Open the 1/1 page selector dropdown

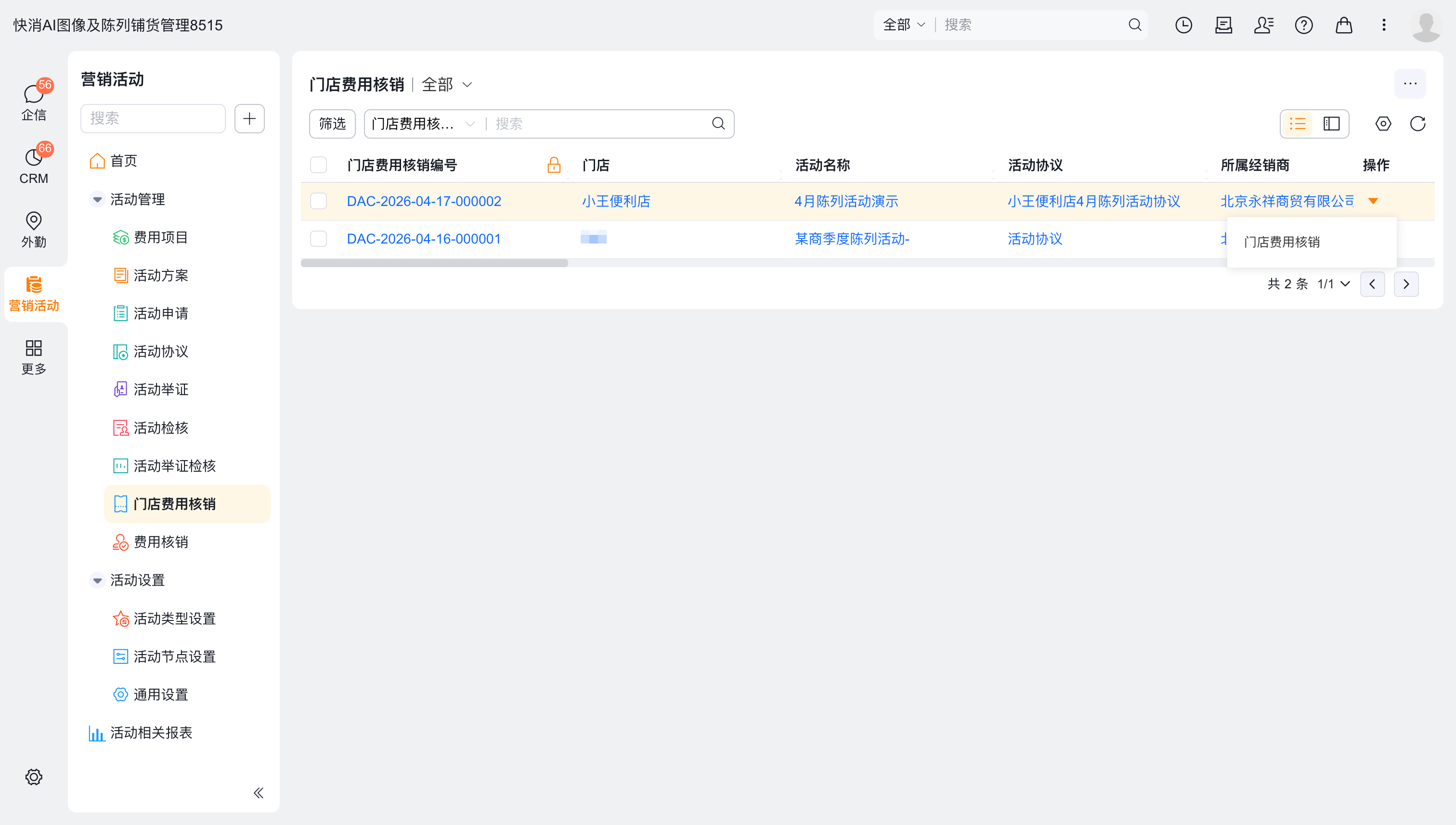(x=1333, y=284)
